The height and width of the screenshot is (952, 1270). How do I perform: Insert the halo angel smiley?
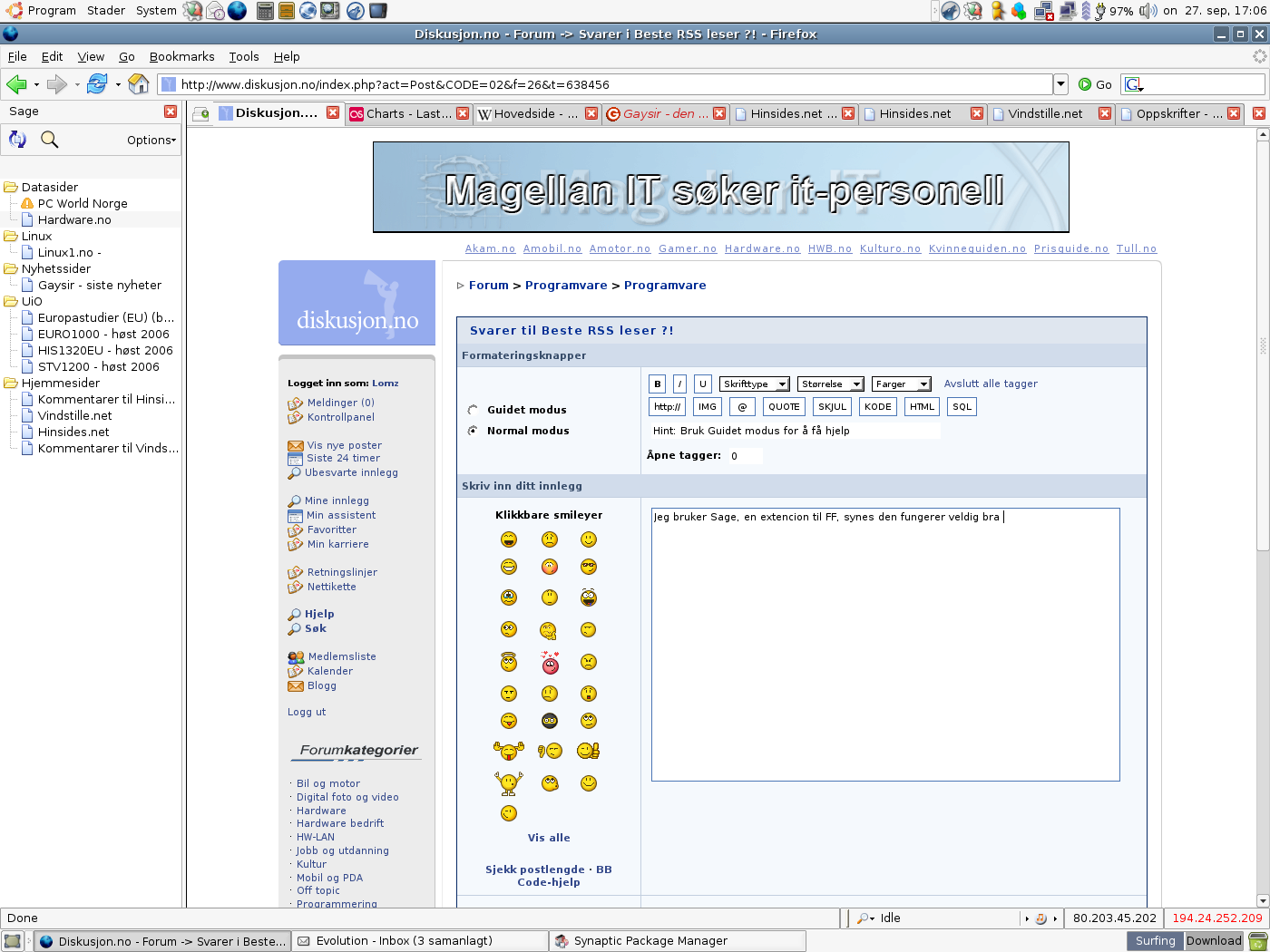pos(509,661)
